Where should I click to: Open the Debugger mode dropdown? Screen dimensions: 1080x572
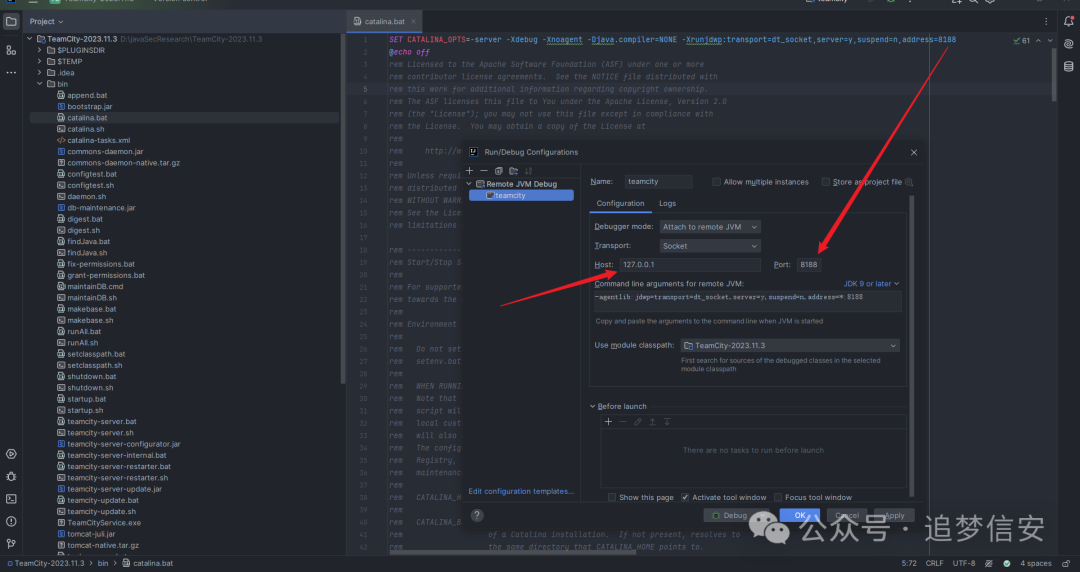tap(709, 227)
